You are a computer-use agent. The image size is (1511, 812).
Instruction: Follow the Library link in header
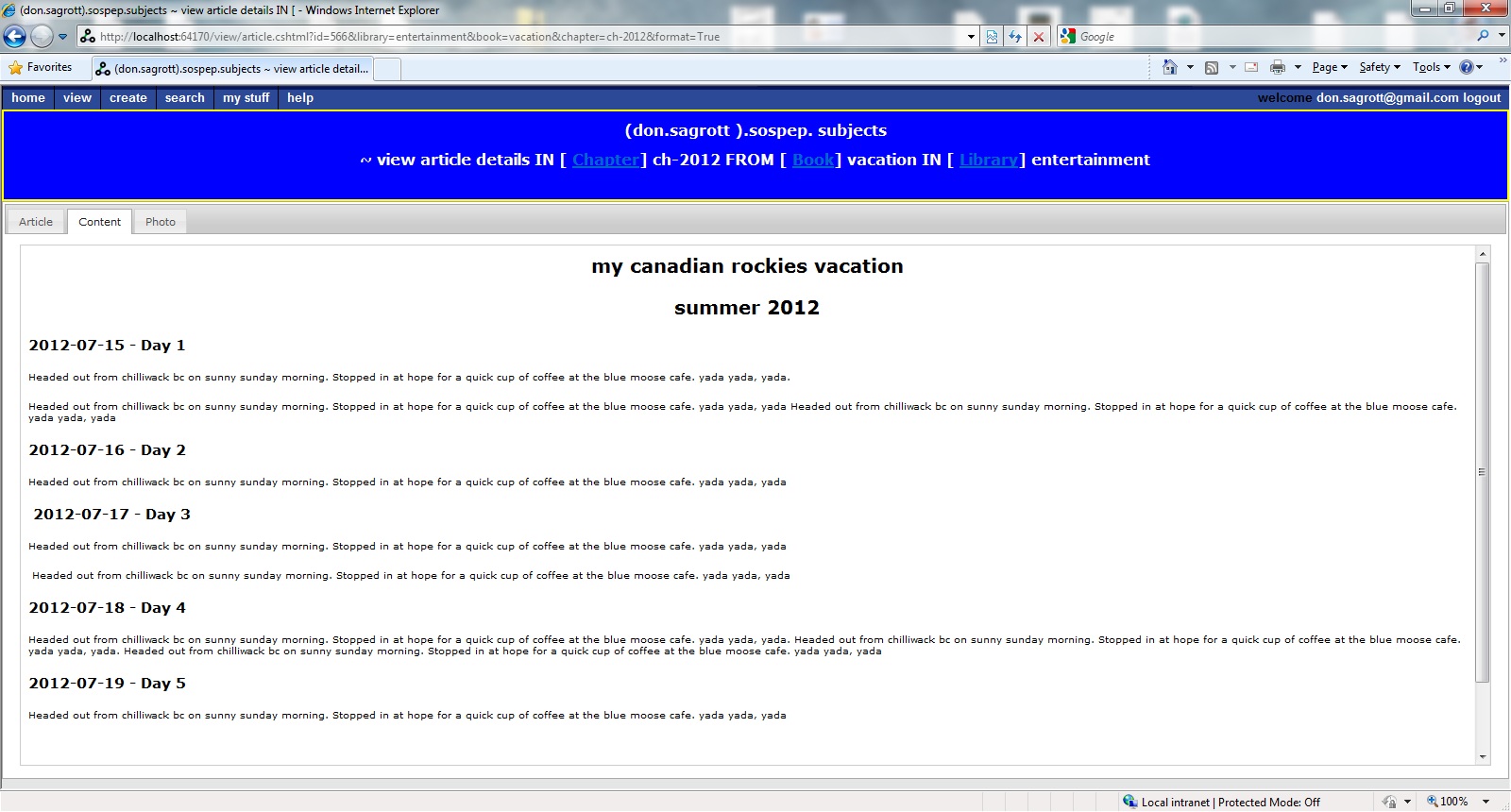point(989,160)
